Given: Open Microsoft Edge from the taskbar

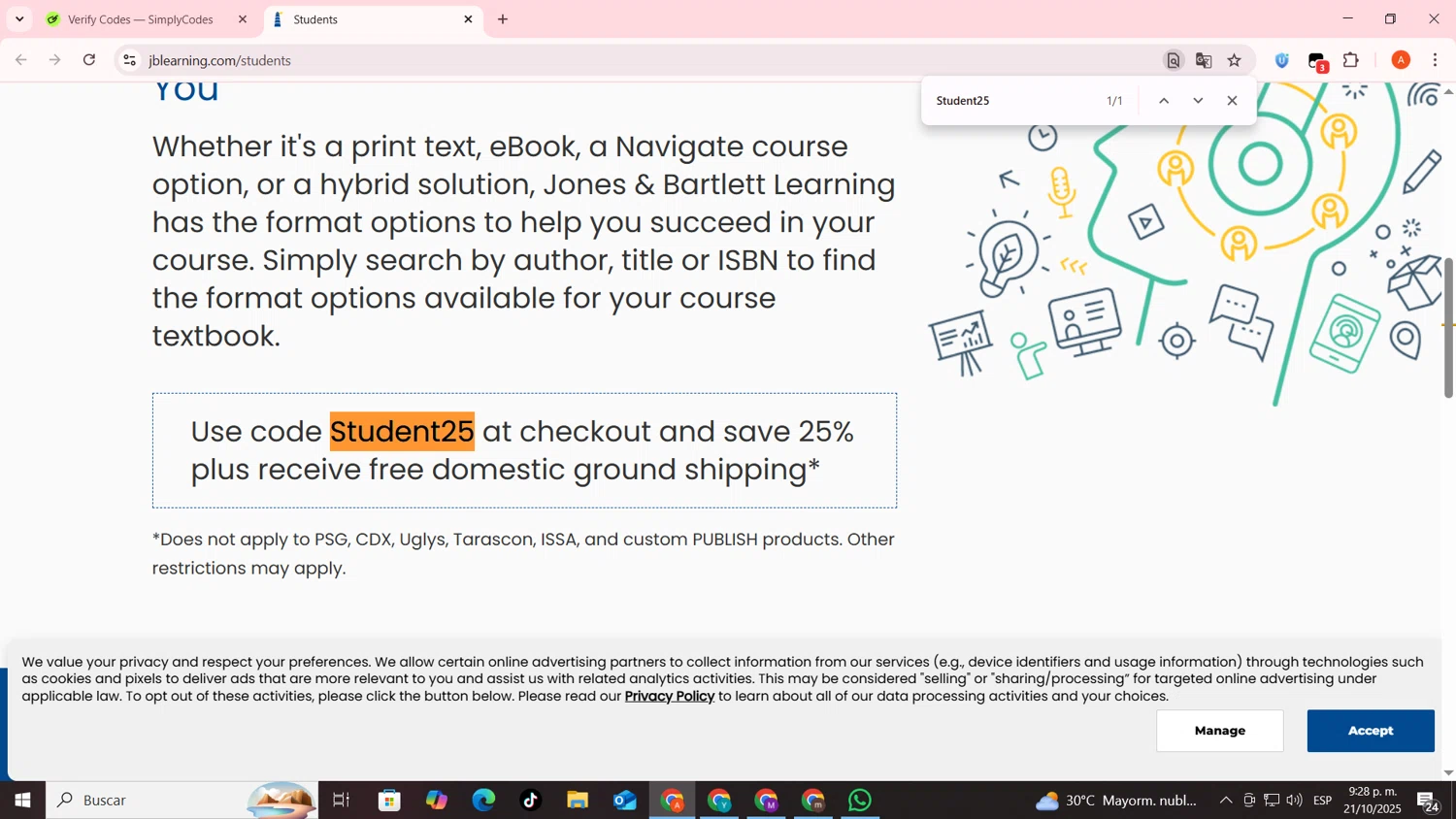Looking at the screenshot, I should (483, 801).
